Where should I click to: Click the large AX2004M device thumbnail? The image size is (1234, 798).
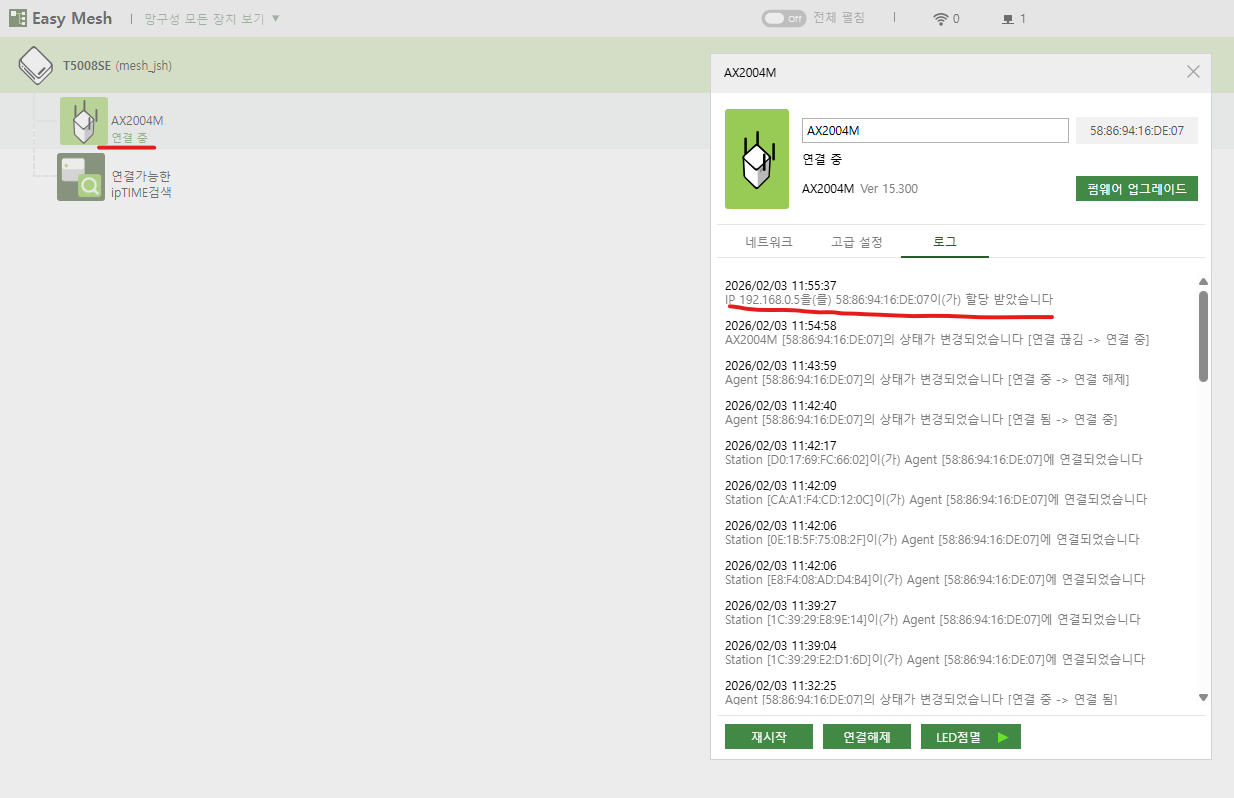757,159
